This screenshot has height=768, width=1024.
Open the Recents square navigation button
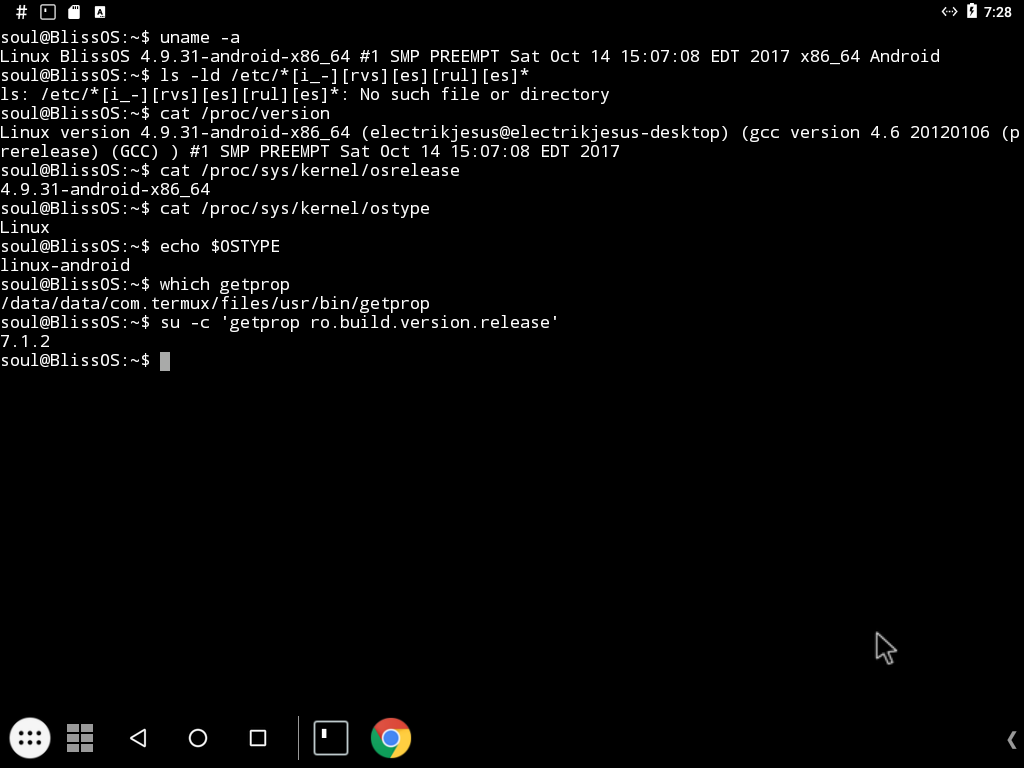[x=258, y=738]
